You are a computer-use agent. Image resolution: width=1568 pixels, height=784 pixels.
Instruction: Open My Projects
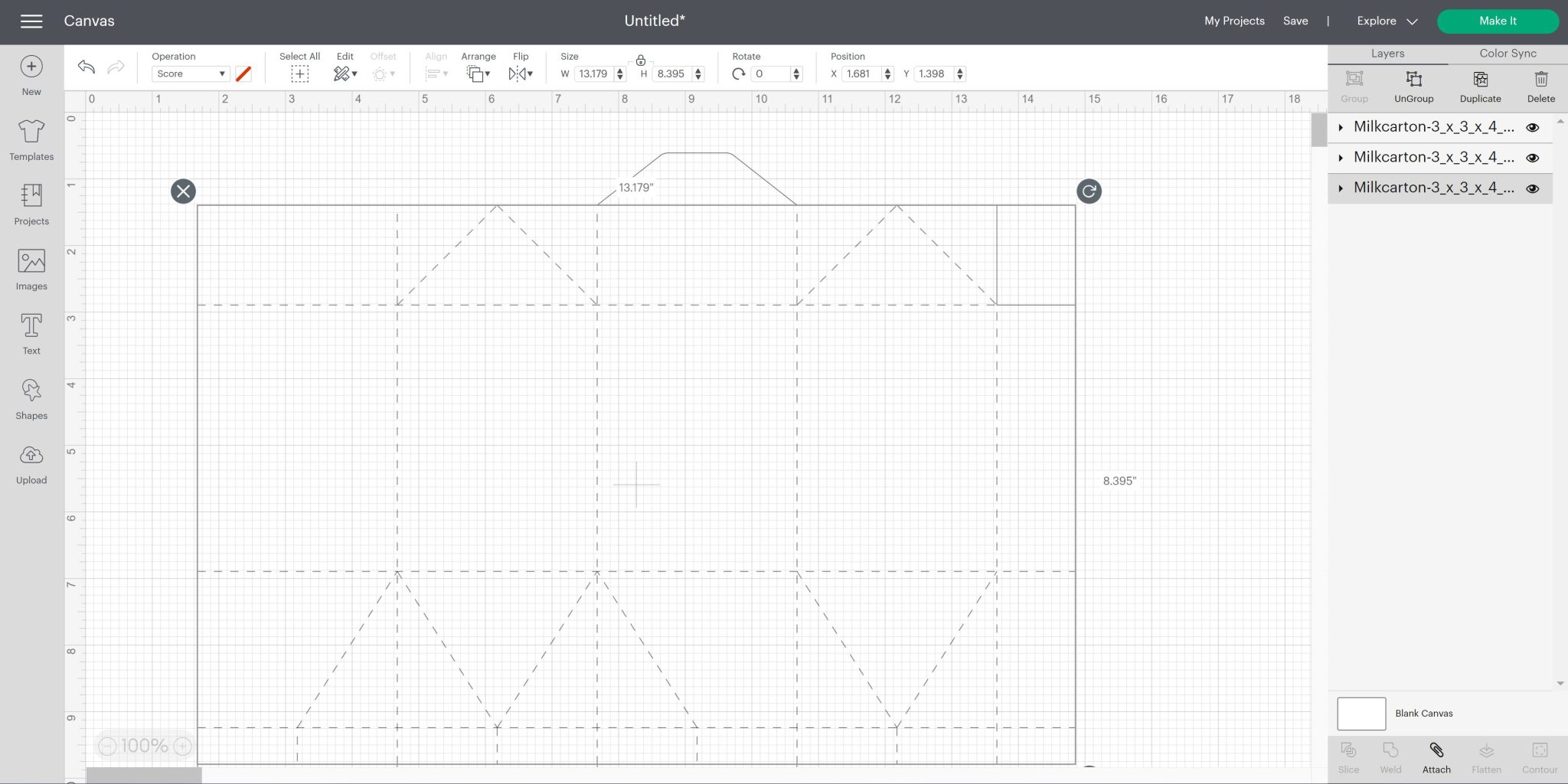click(1234, 21)
